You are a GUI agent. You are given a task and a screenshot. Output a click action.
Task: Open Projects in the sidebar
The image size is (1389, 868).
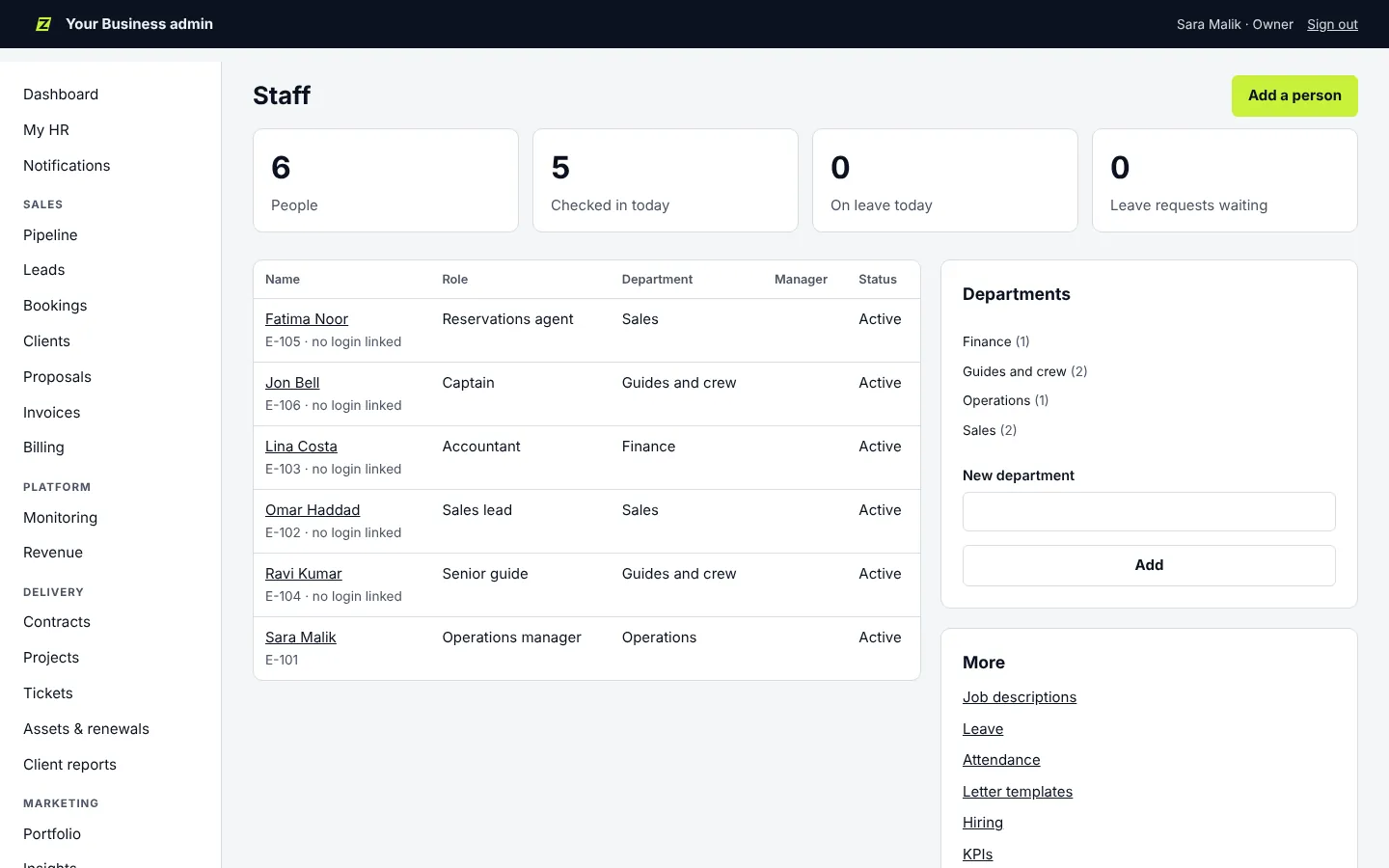pyautogui.click(x=51, y=658)
